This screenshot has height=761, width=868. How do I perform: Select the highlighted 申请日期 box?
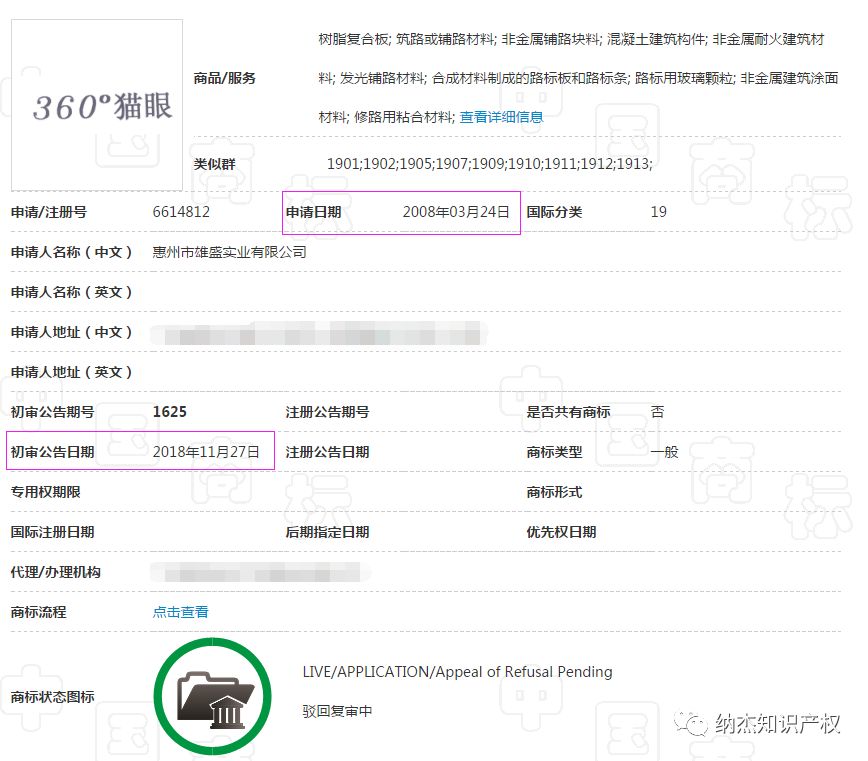pyautogui.click(x=400, y=211)
